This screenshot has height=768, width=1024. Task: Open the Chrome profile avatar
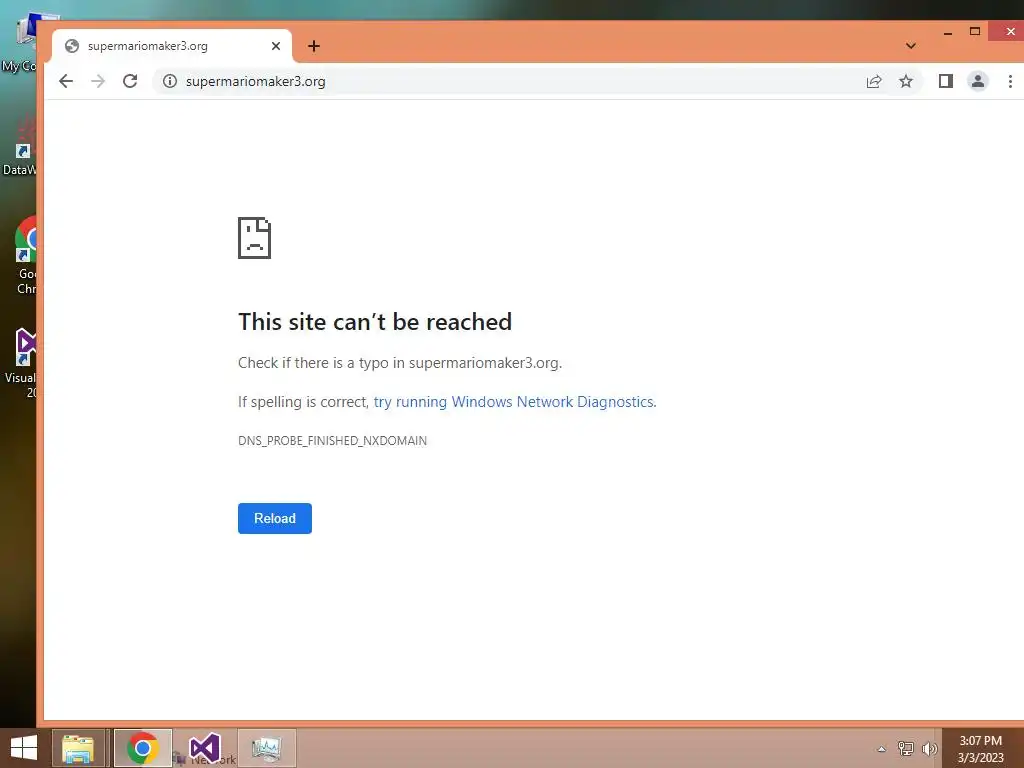pyautogui.click(x=978, y=81)
